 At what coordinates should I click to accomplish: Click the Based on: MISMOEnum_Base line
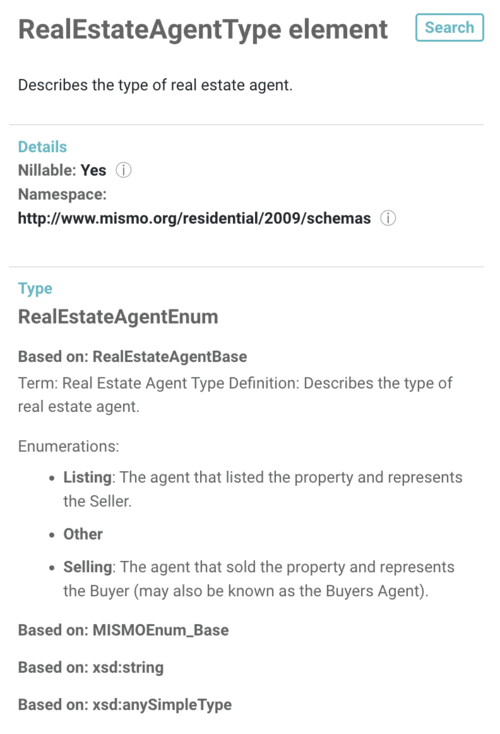(x=123, y=630)
